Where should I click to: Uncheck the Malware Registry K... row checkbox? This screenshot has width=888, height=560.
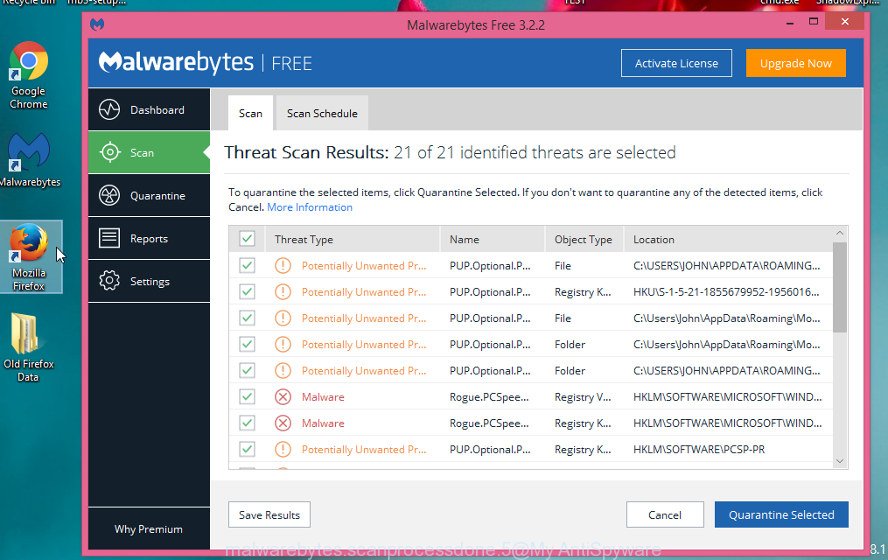[247, 422]
